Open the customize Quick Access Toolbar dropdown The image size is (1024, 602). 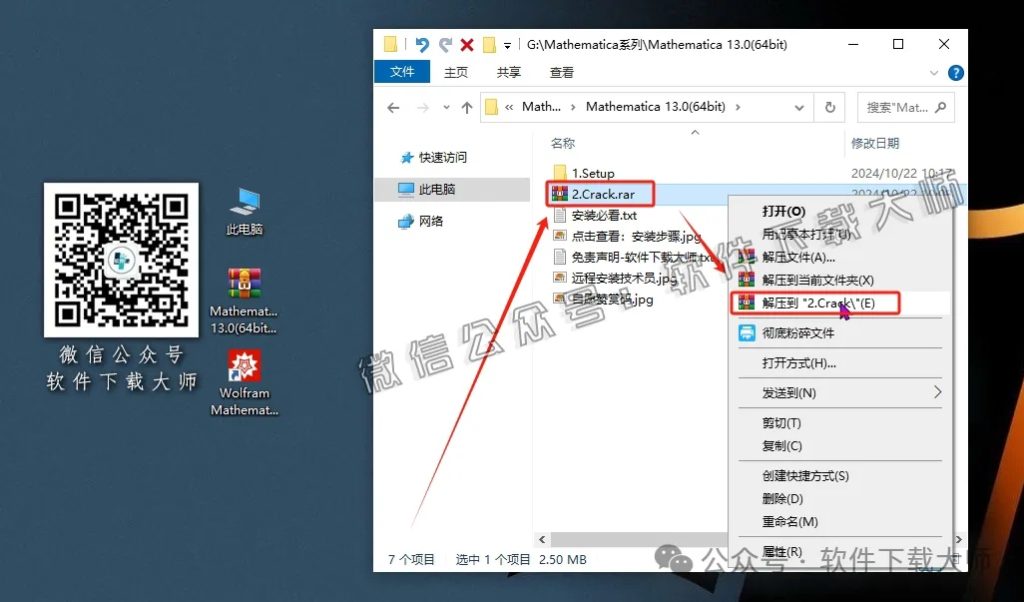tap(508, 44)
